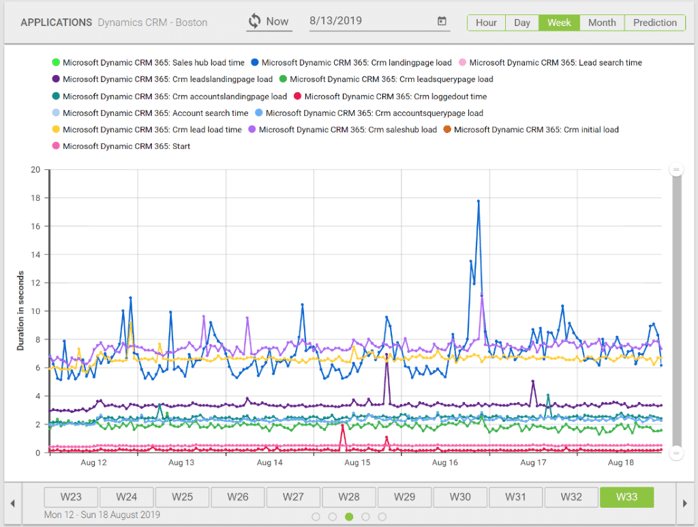Viewport: 698px width, 527px height.
Task: Click the Duration in seconds axis title
Action: coord(20,311)
